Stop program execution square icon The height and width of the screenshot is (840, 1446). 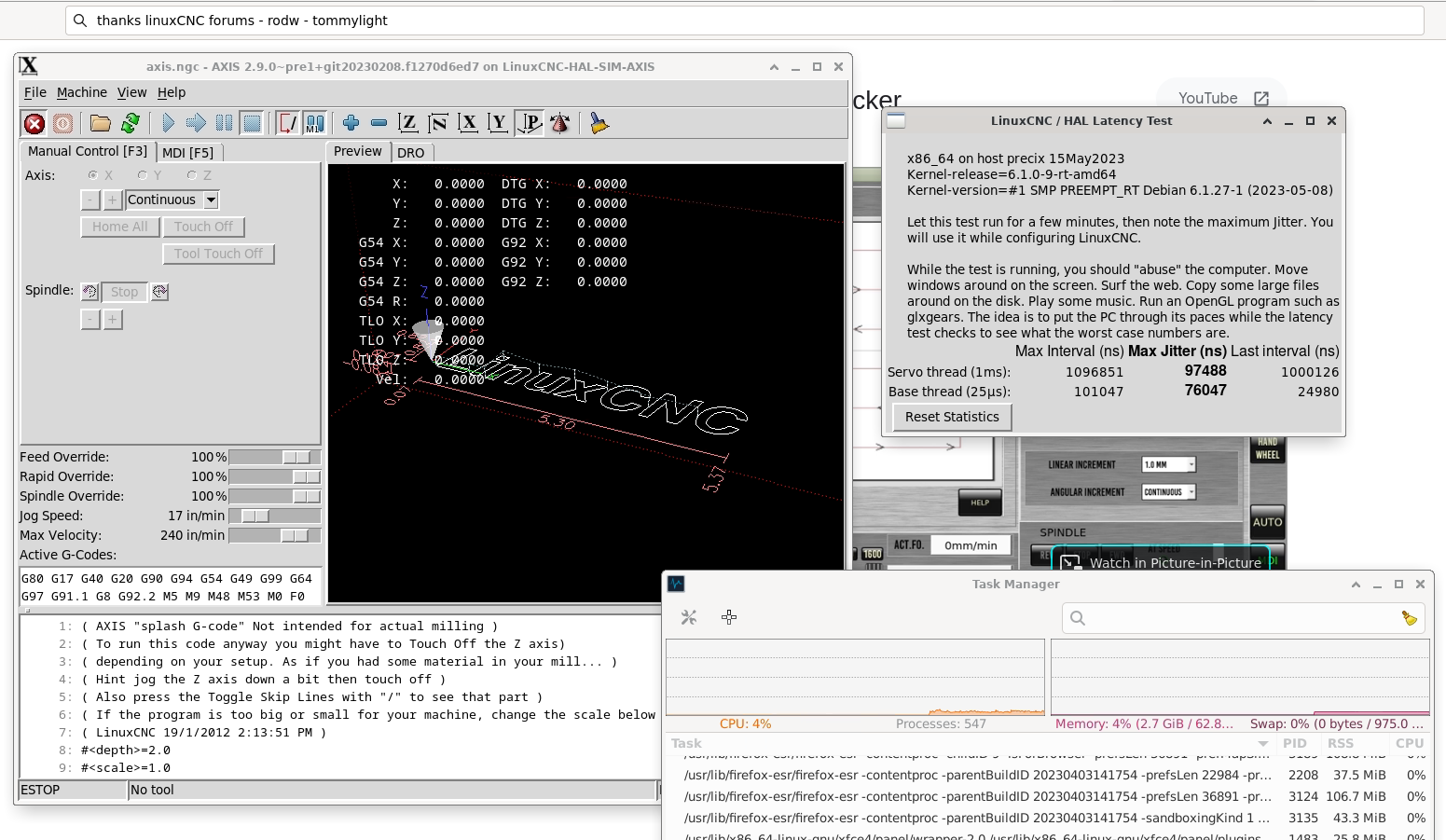click(252, 123)
